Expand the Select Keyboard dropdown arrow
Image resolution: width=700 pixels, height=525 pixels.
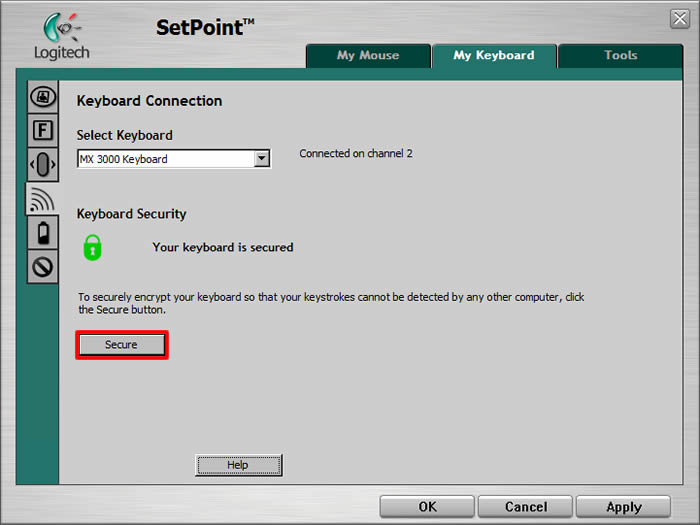(262, 158)
